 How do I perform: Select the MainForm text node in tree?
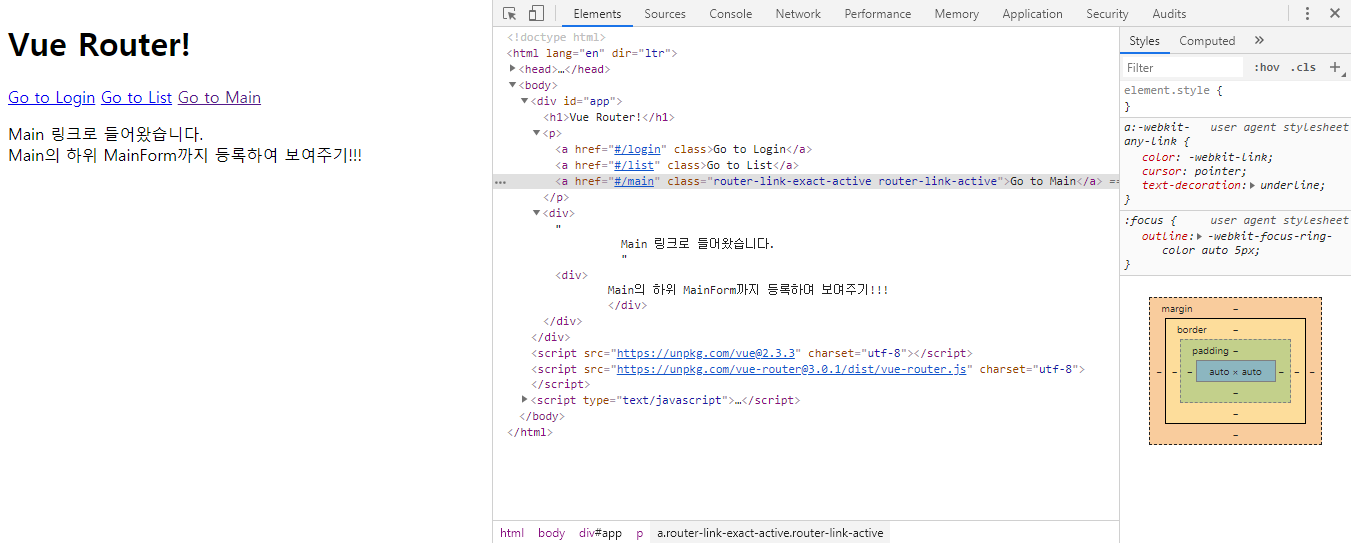[x=747, y=290]
